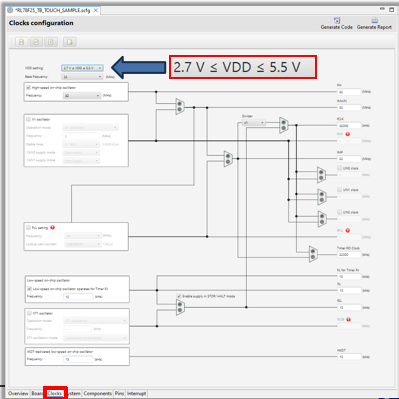The image size is (399, 399).
Task: Open the X1 oscillator Stable time dropdown
Action: [81, 144]
